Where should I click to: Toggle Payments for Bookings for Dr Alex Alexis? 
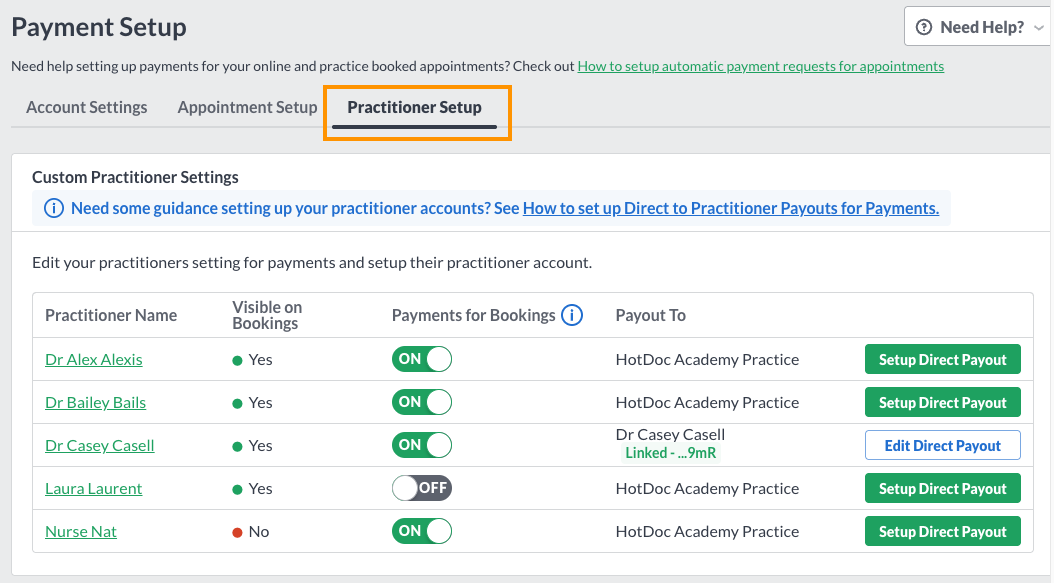pyautogui.click(x=422, y=359)
